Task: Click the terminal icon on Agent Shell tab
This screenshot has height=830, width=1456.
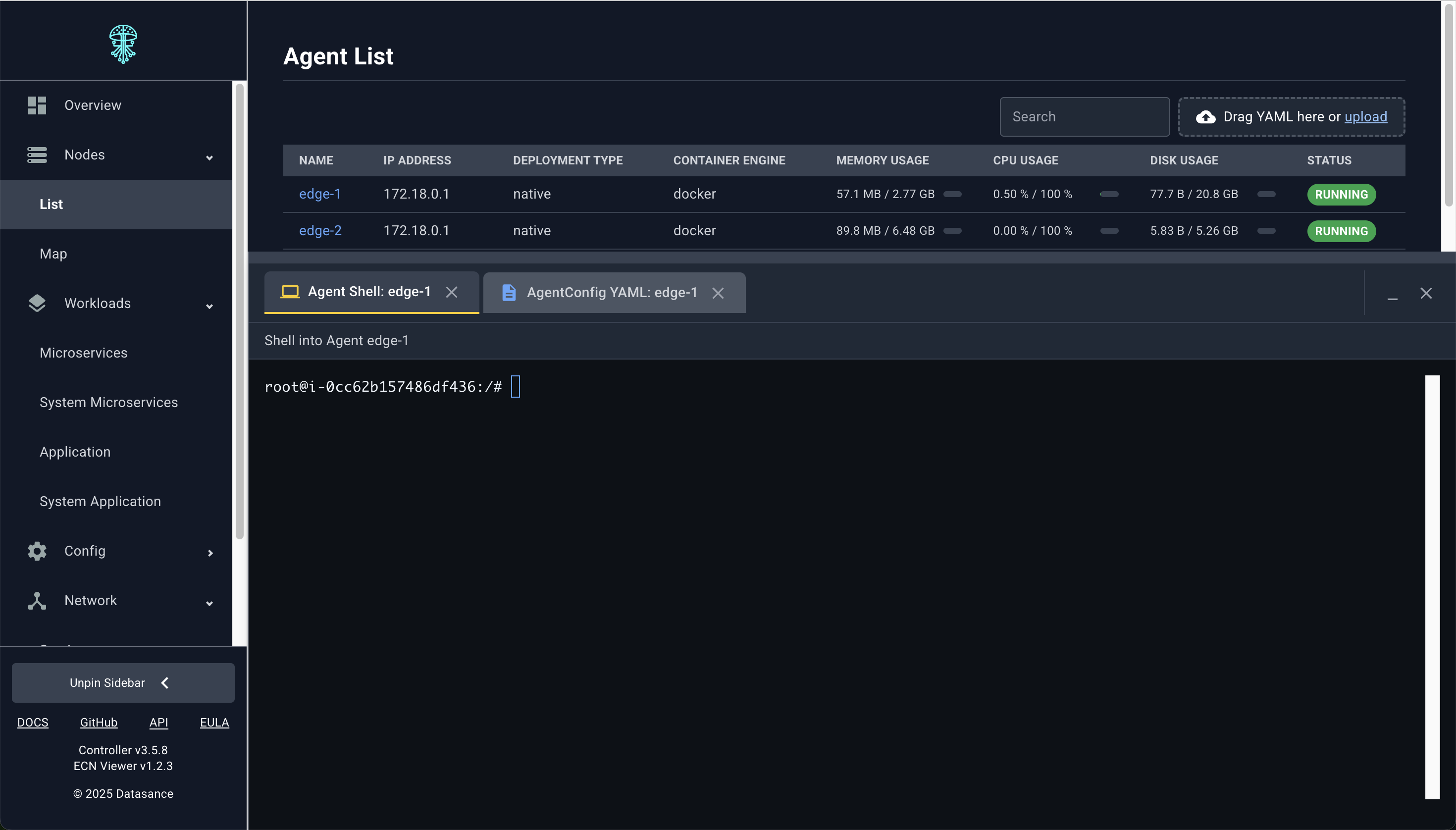Action: coord(290,291)
